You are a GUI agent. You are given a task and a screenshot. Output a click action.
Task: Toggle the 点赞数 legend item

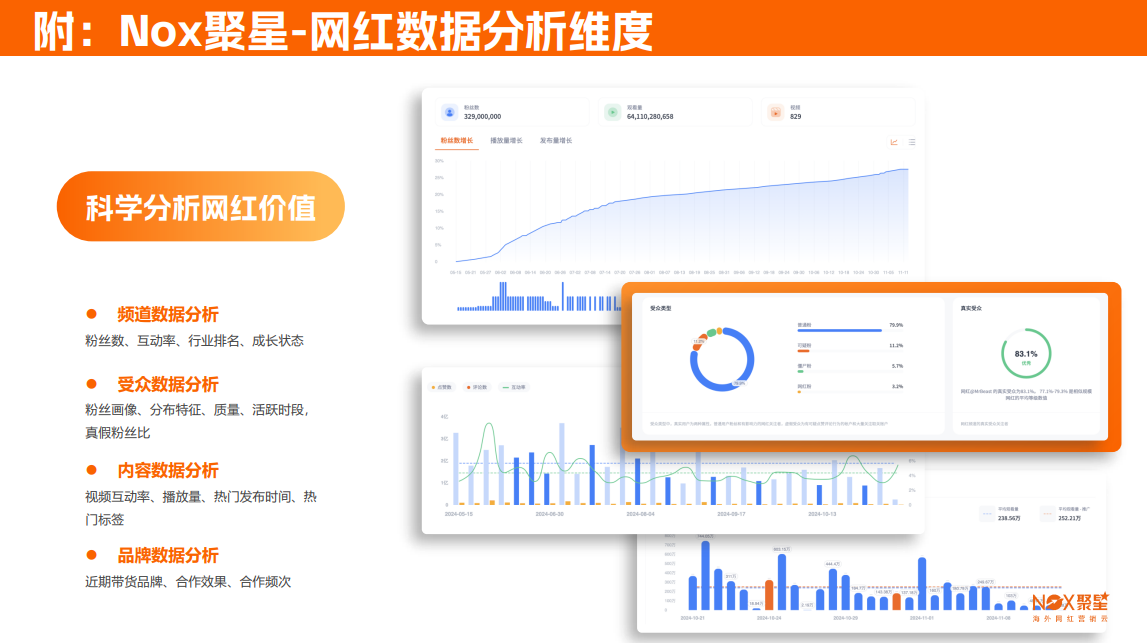443,387
